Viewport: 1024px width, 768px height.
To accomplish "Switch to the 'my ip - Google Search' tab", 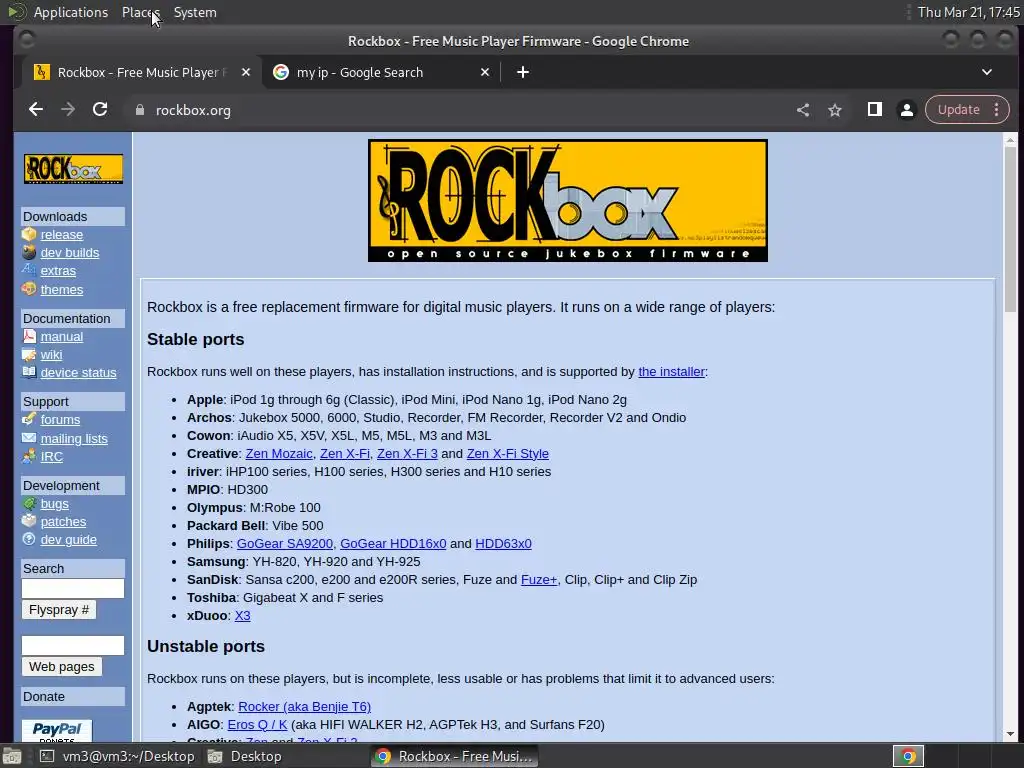I will pyautogui.click(x=381, y=72).
